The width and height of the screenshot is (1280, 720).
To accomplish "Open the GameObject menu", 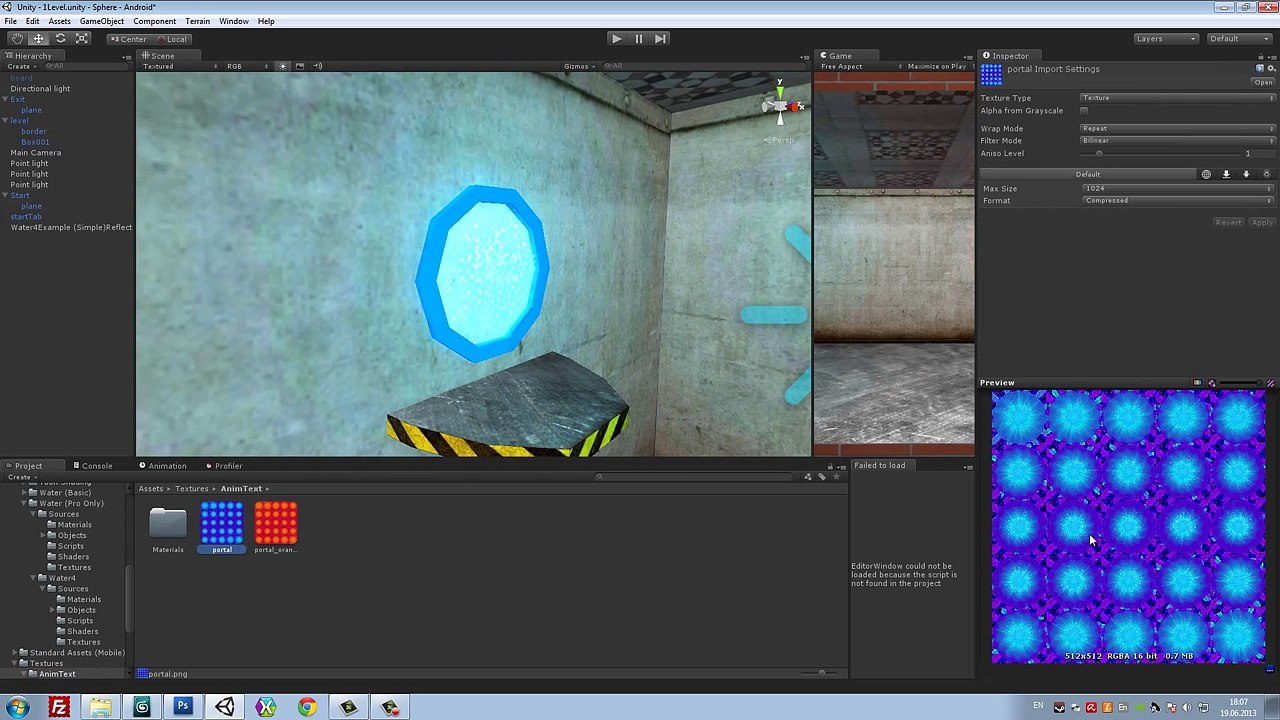I will tap(102, 21).
